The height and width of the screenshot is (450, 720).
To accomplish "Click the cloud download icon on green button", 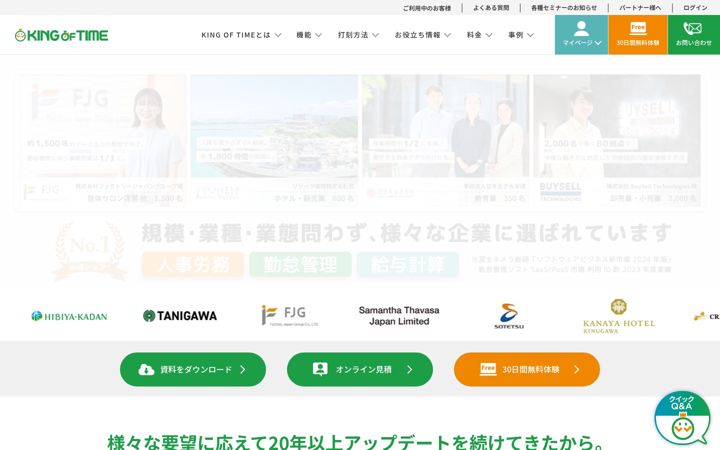I will (x=146, y=370).
